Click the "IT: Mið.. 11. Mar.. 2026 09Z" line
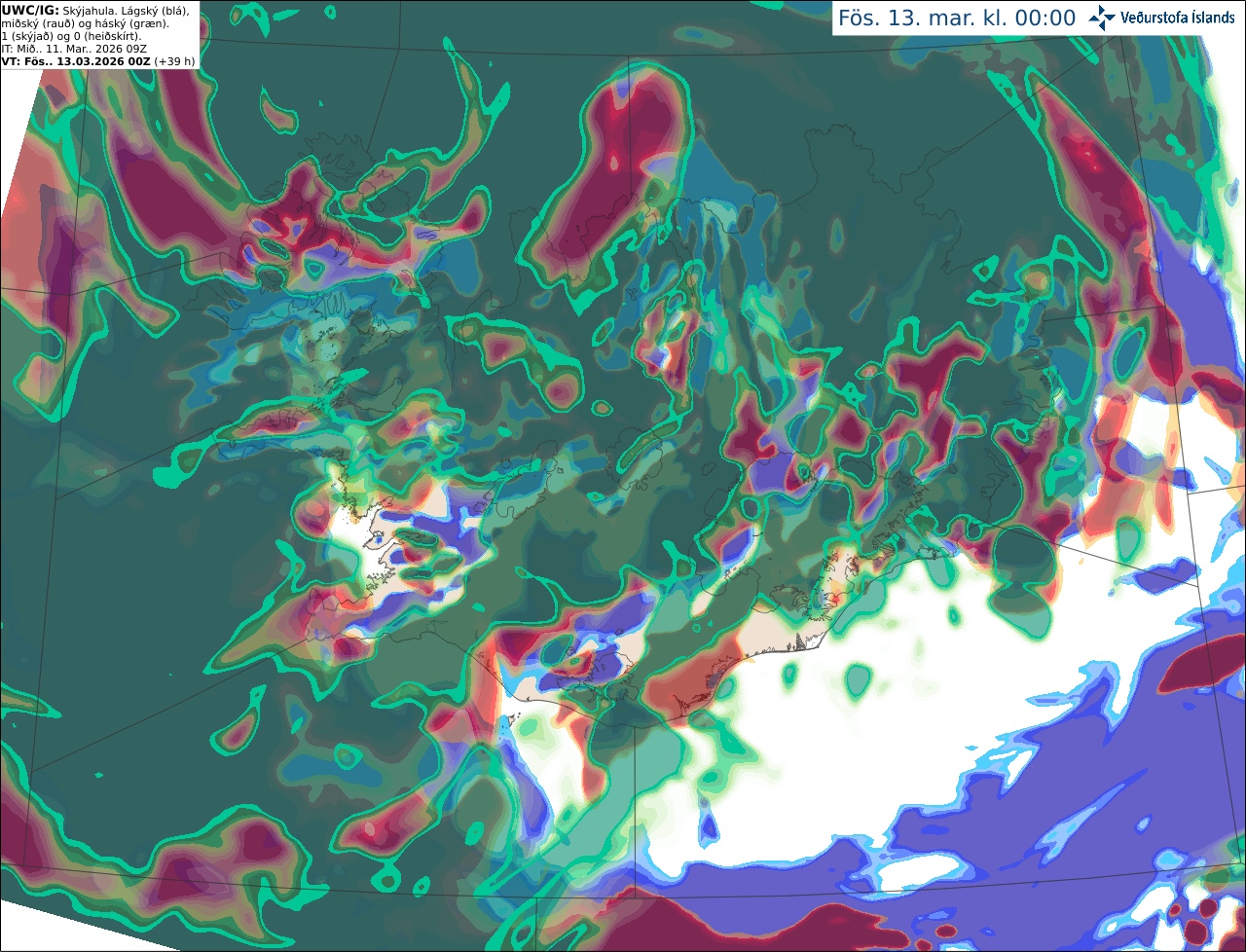This screenshot has height=952, width=1246. pos(74,49)
